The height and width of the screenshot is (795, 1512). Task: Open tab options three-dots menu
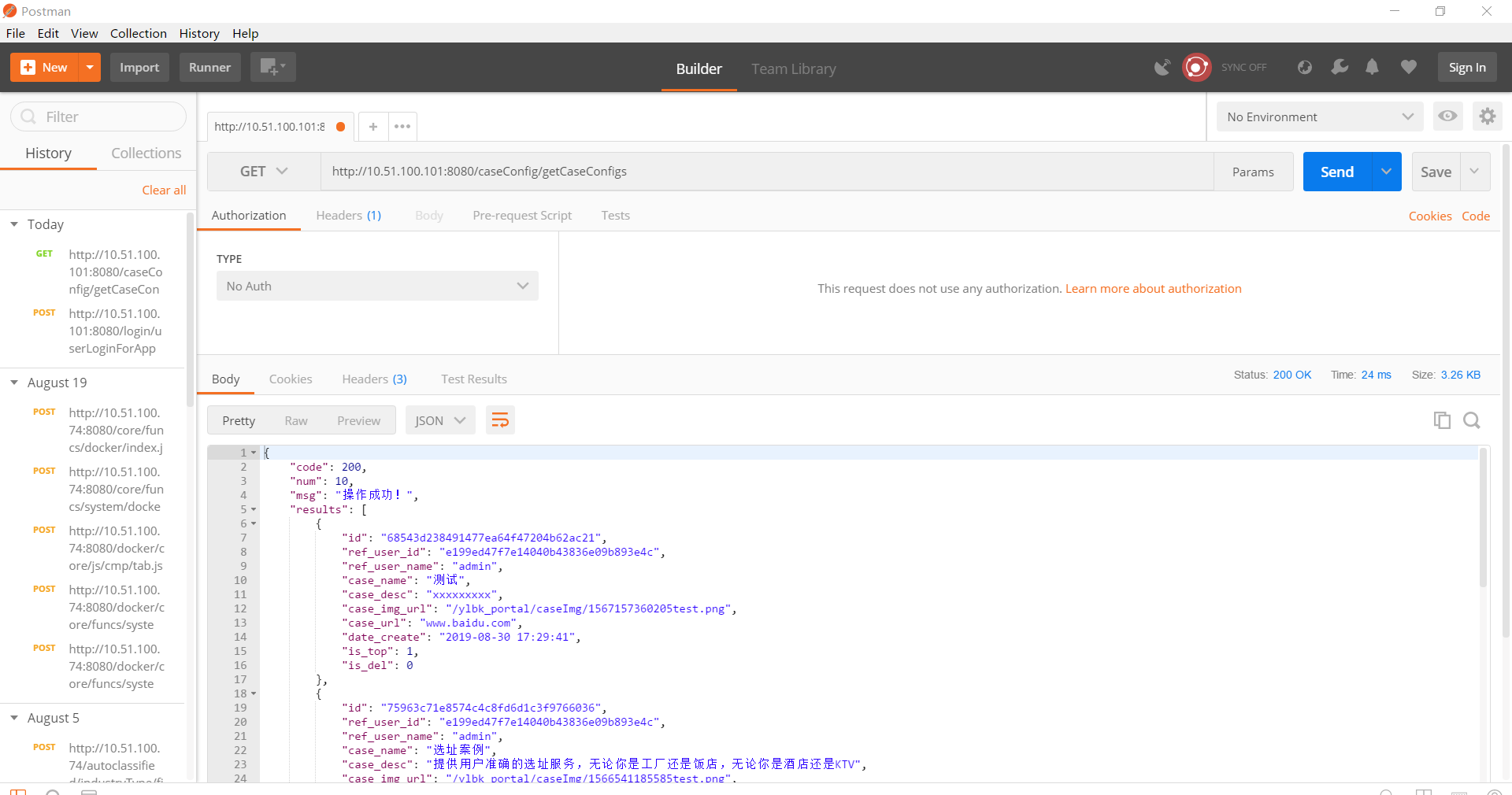pyautogui.click(x=402, y=127)
